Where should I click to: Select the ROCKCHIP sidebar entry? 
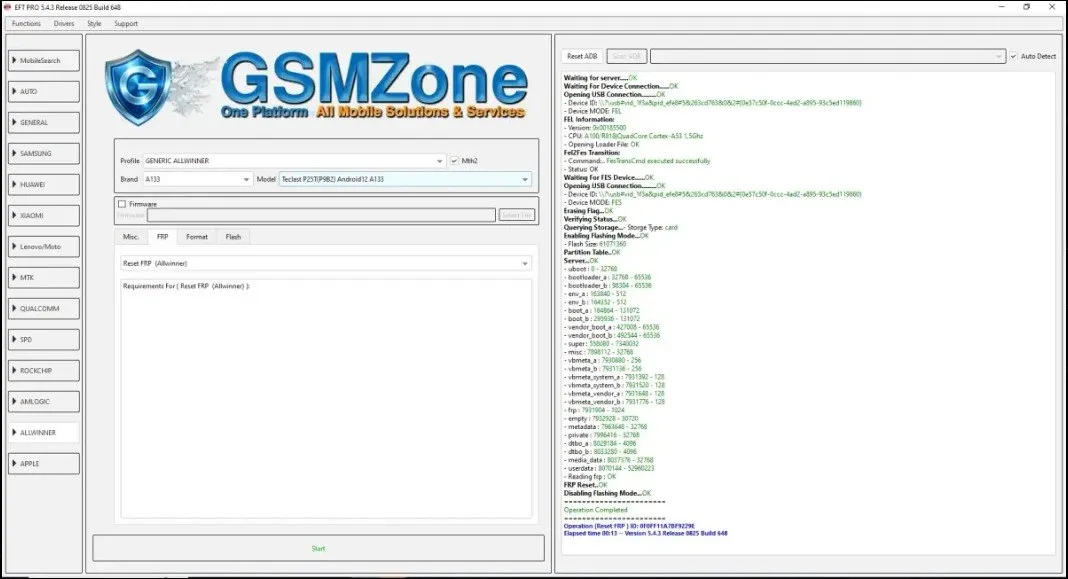[43, 370]
